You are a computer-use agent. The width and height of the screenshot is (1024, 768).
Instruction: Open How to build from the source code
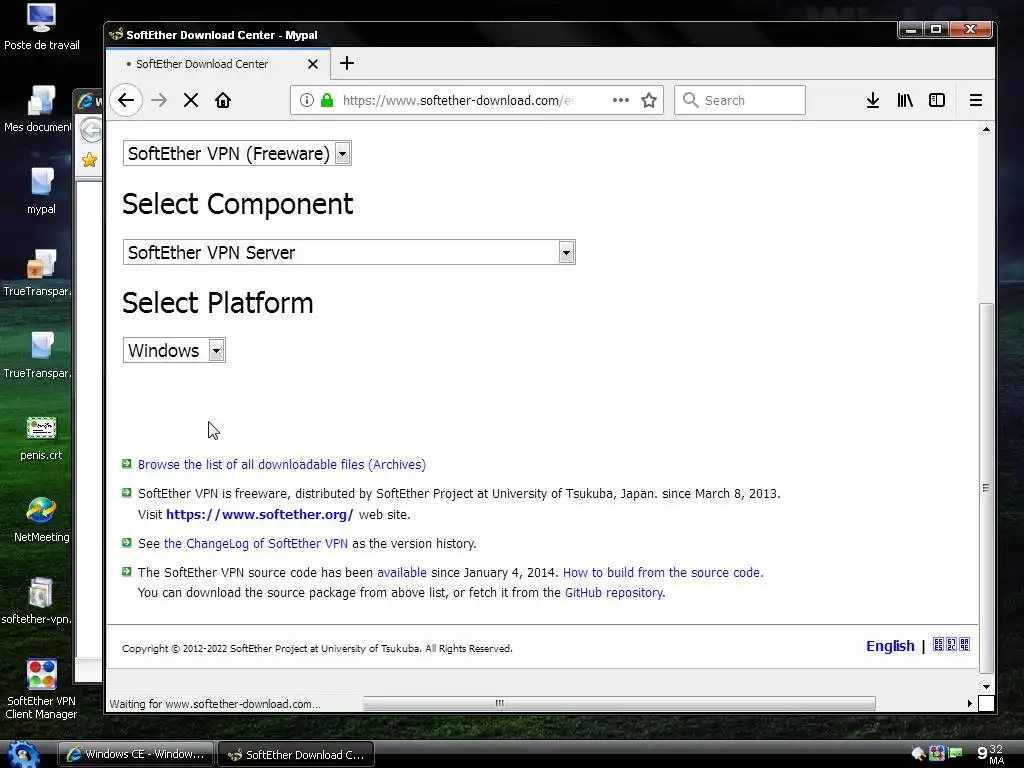point(663,572)
